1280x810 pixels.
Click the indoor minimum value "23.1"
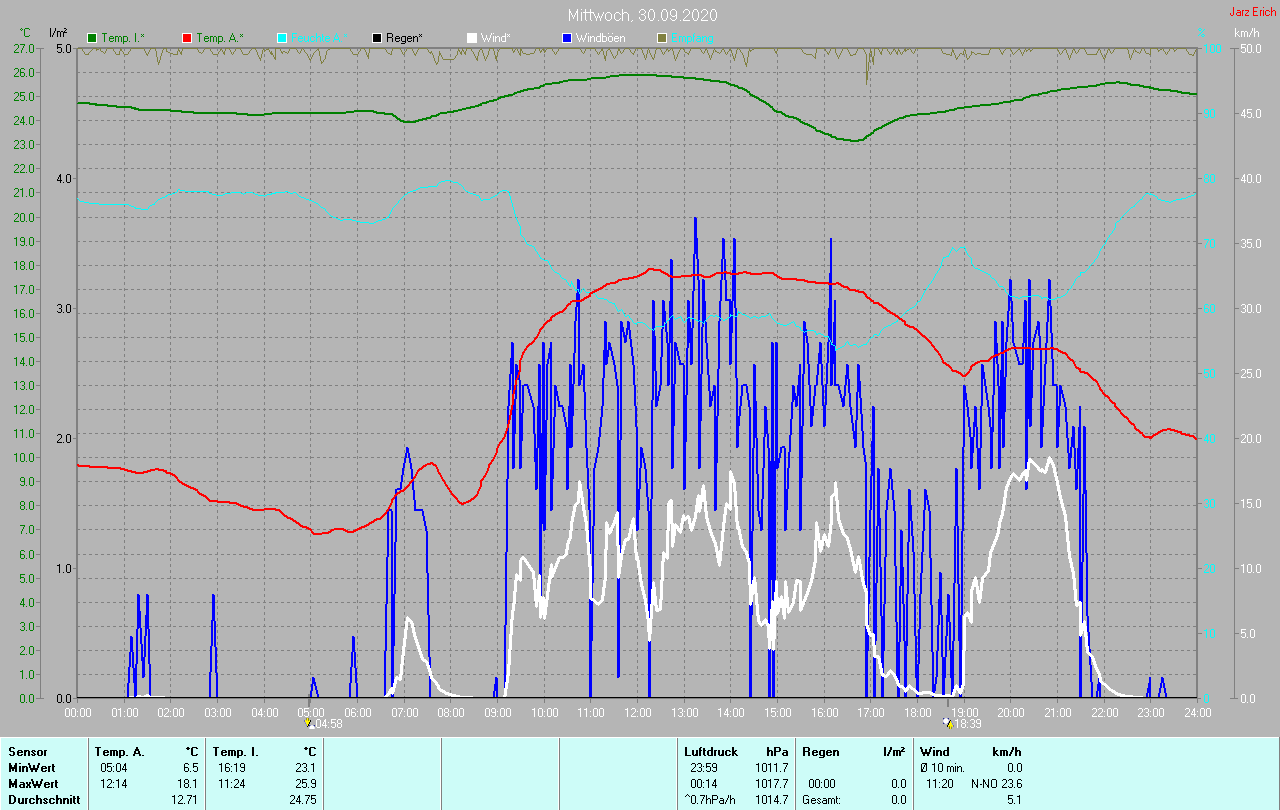306,768
